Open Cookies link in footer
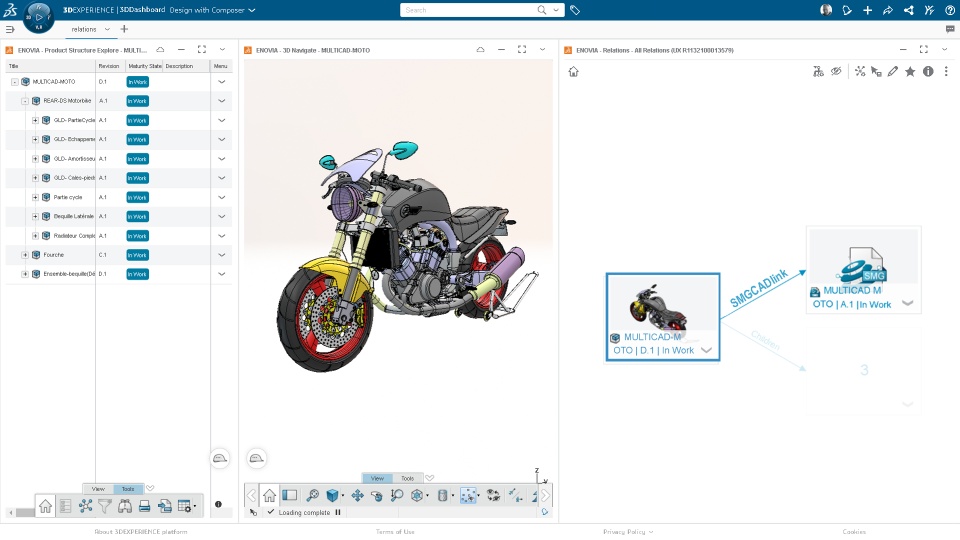This screenshot has height=540, width=960. [854, 531]
